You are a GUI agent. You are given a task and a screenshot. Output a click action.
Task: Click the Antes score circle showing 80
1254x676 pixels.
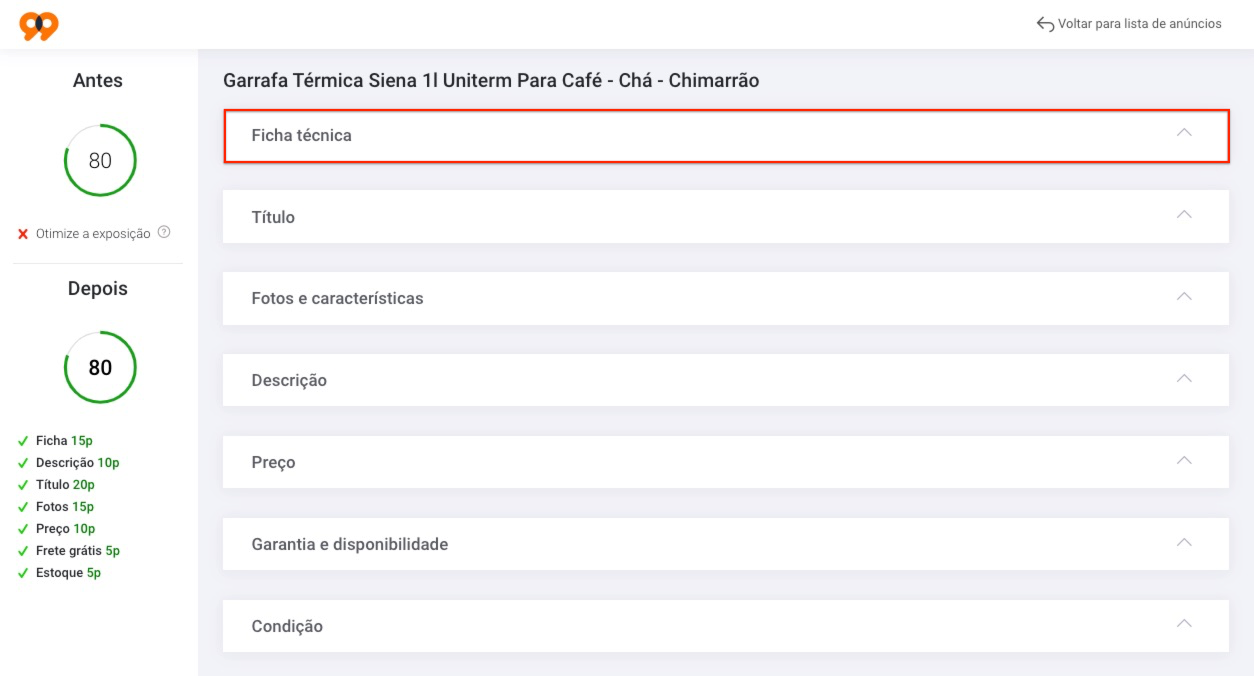pyautogui.click(x=100, y=160)
